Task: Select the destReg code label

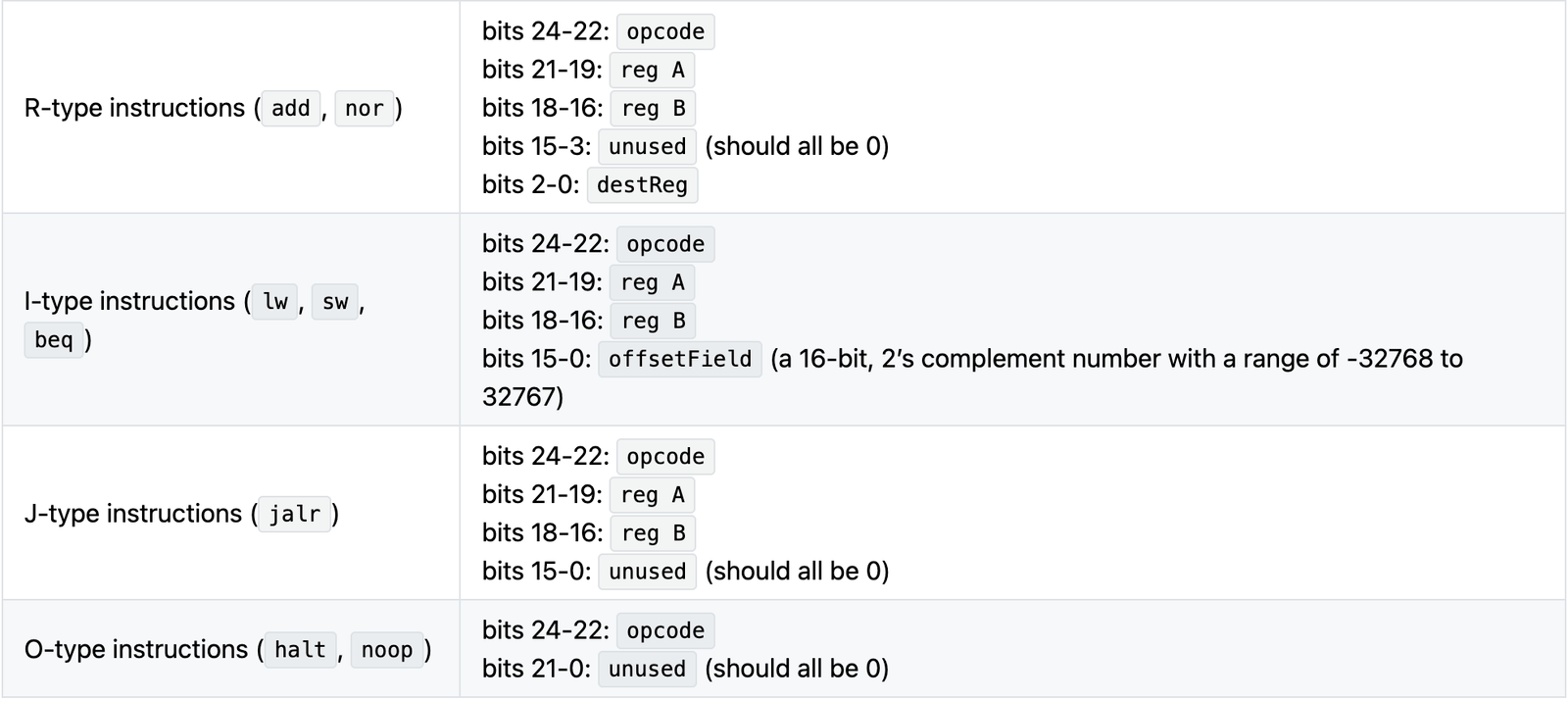Action: 642,184
